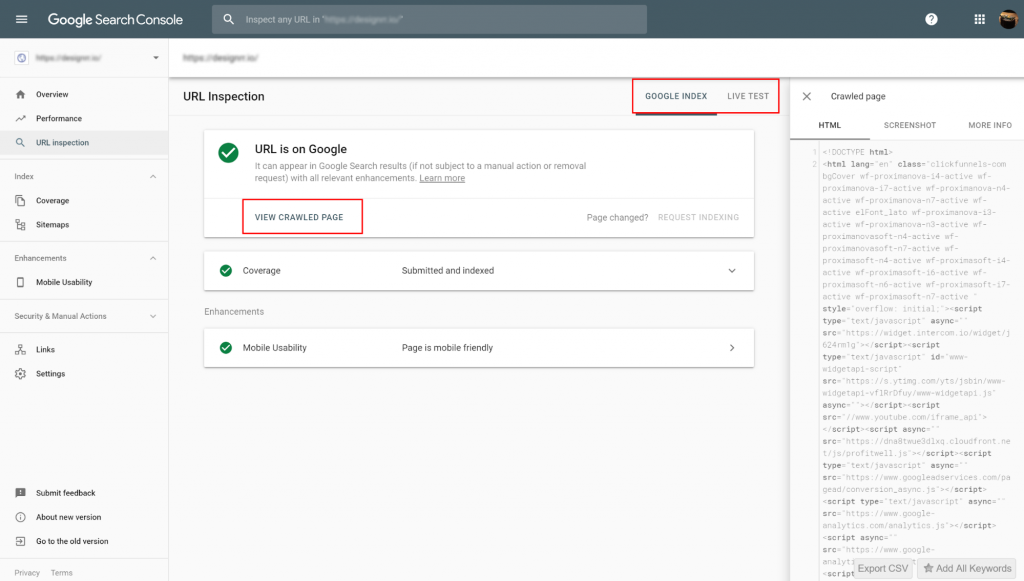Click the Export CSV button
The height and width of the screenshot is (581, 1024).
[882, 567]
